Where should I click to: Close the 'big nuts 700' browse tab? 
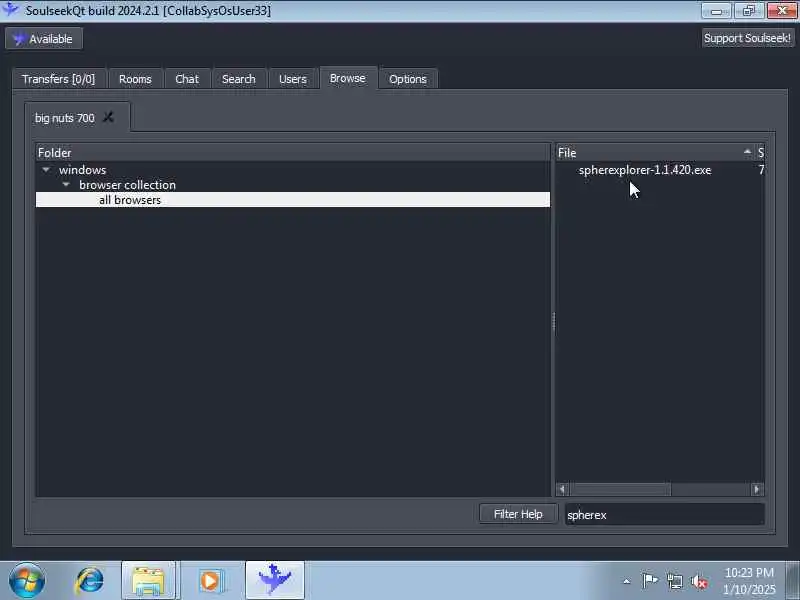click(x=108, y=117)
